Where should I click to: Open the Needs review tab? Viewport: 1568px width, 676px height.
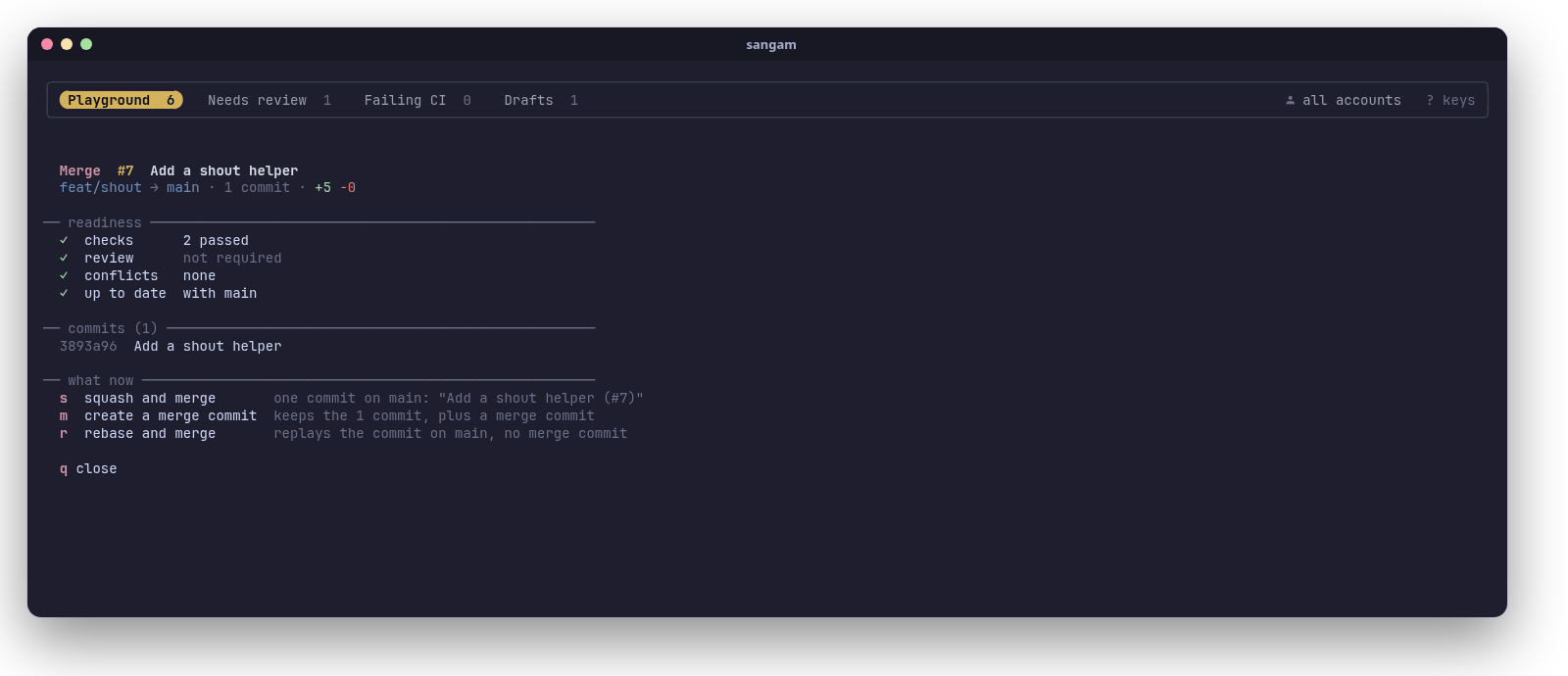(x=269, y=100)
